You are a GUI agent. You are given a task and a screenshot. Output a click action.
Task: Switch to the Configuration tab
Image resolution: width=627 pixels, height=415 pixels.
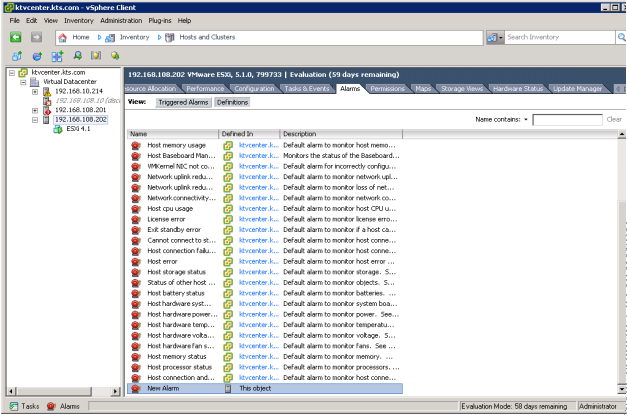254,89
